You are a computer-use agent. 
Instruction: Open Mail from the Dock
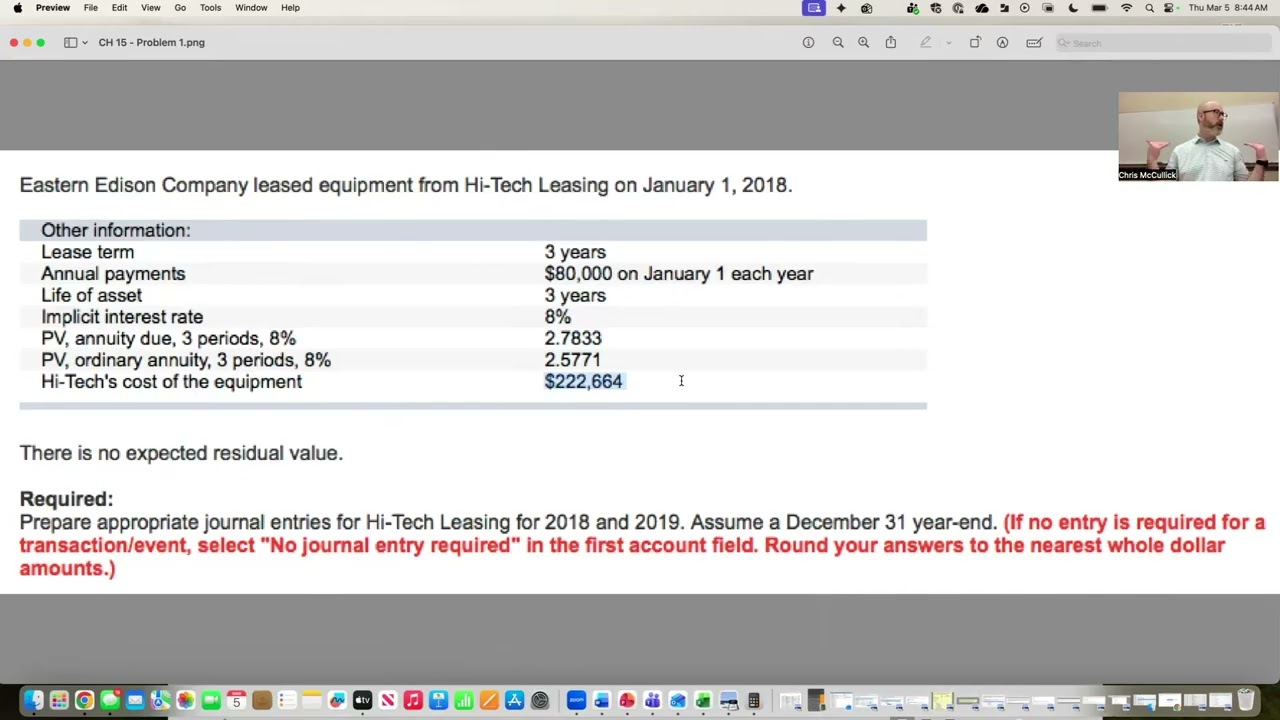(x=135, y=700)
